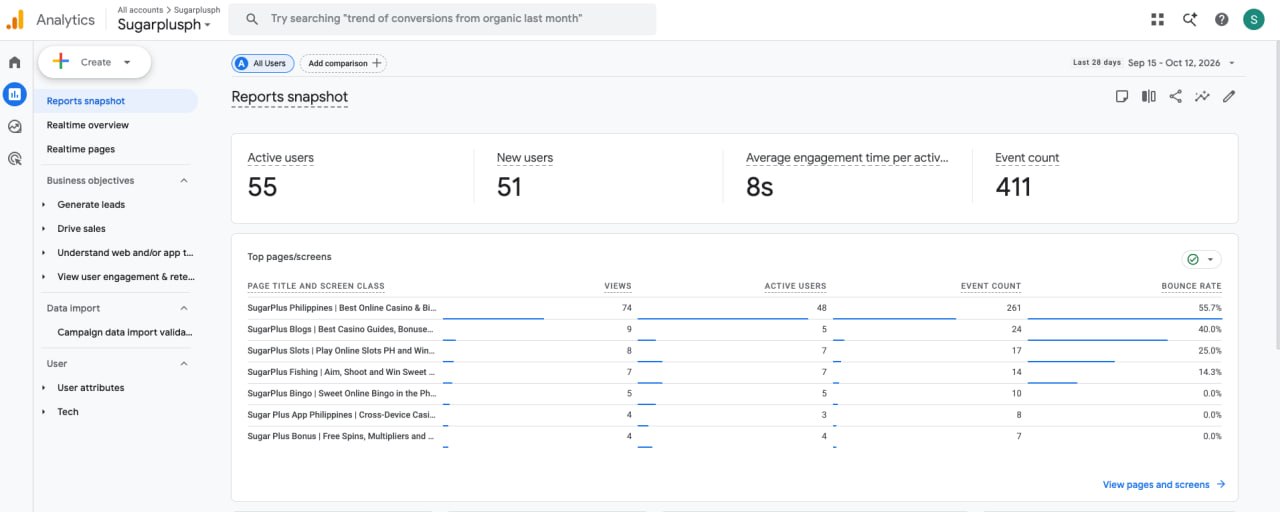Open the Sugarplusph property selector
Image resolution: width=1280 pixels, height=512 pixels.
click(164, 25)
